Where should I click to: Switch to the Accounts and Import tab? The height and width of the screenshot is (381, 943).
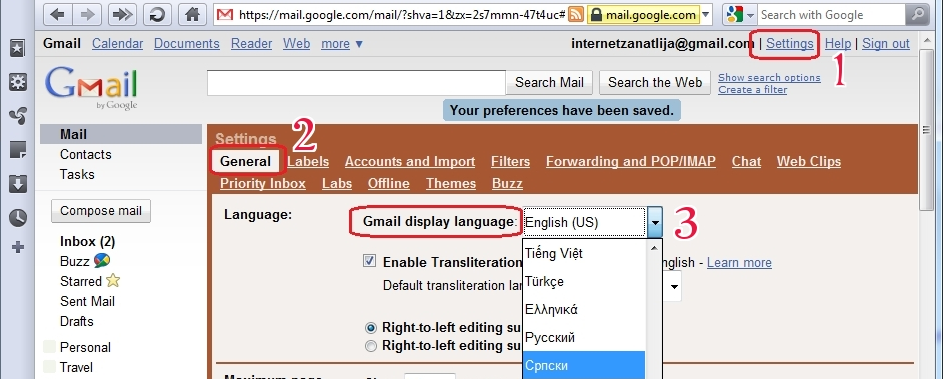point(410,161)
